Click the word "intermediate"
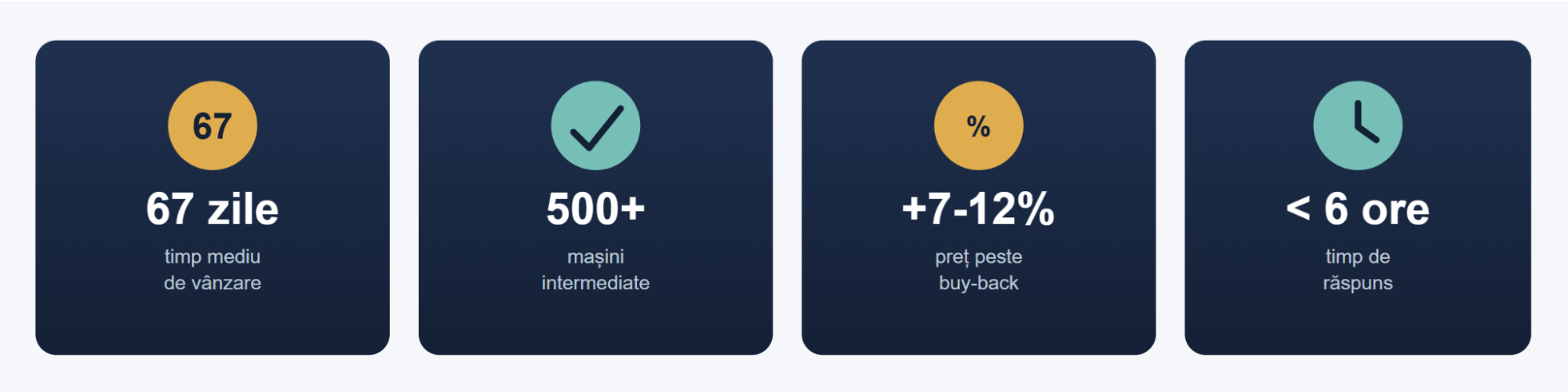This screenshot has height=392, width=1568. pos(595,283)
